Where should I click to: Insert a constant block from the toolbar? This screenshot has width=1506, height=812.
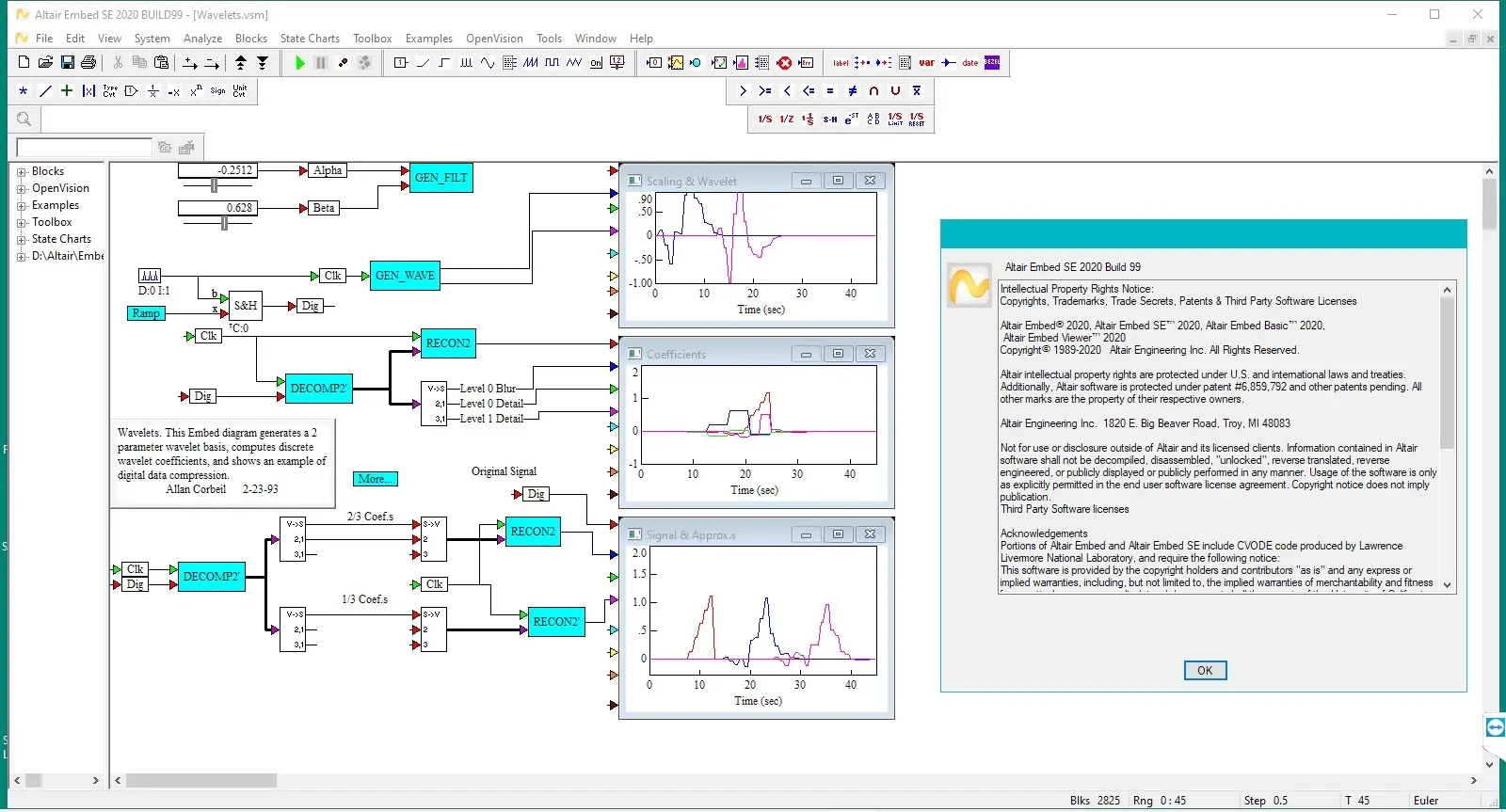[x=401, y=63]
